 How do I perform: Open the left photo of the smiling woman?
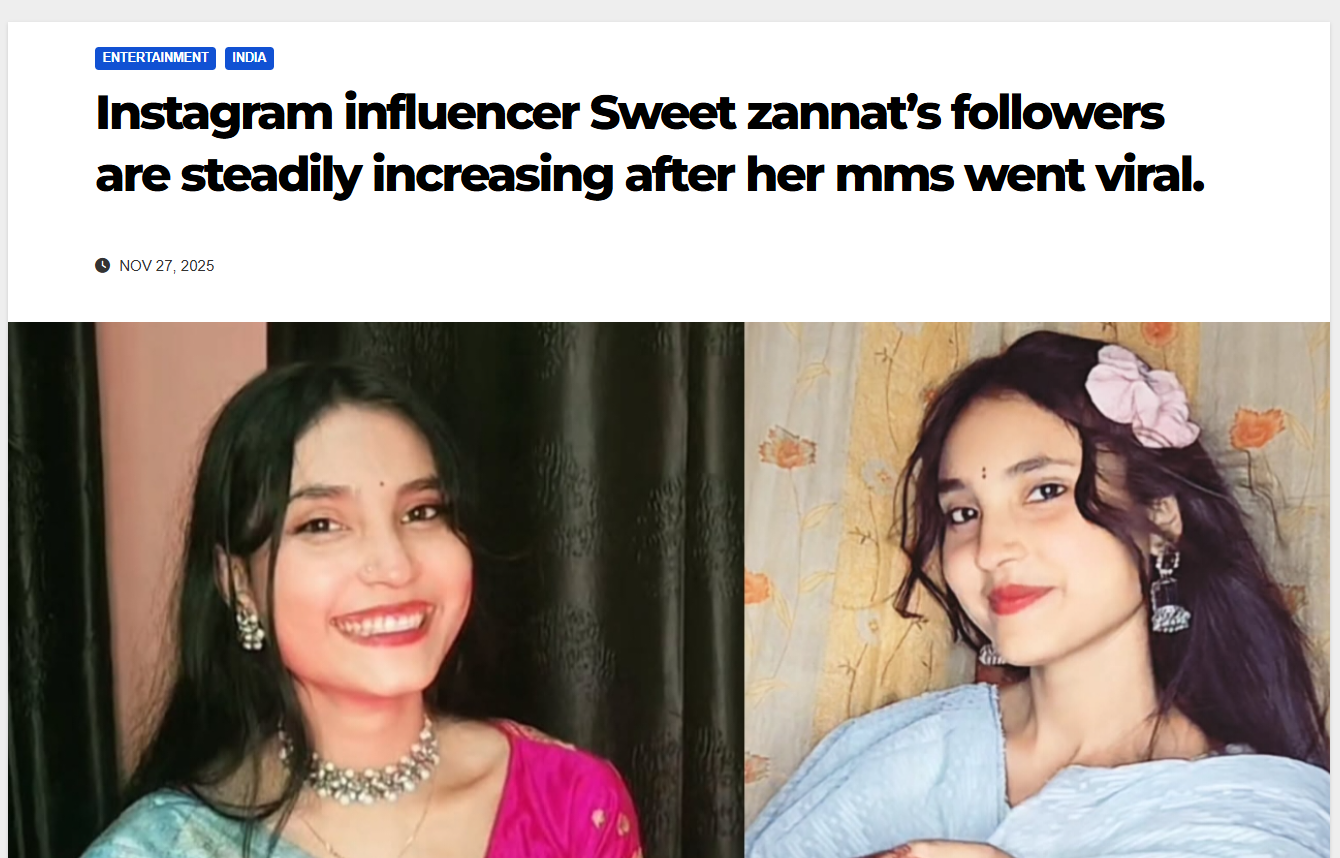coord(376,590)
